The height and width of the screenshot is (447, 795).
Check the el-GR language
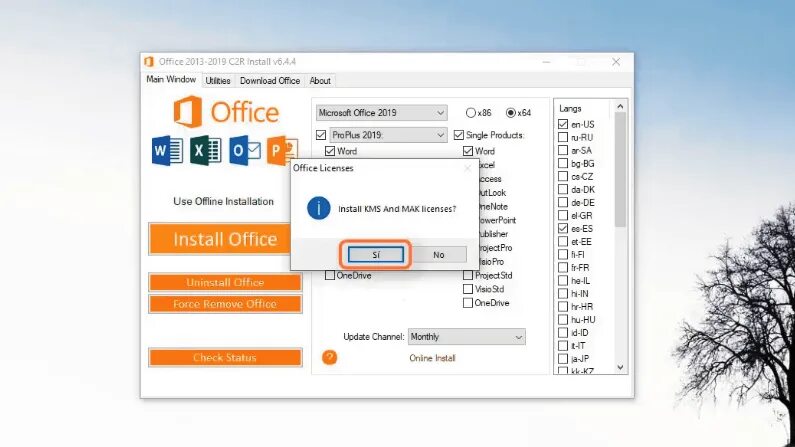click(x=563, y=215)
